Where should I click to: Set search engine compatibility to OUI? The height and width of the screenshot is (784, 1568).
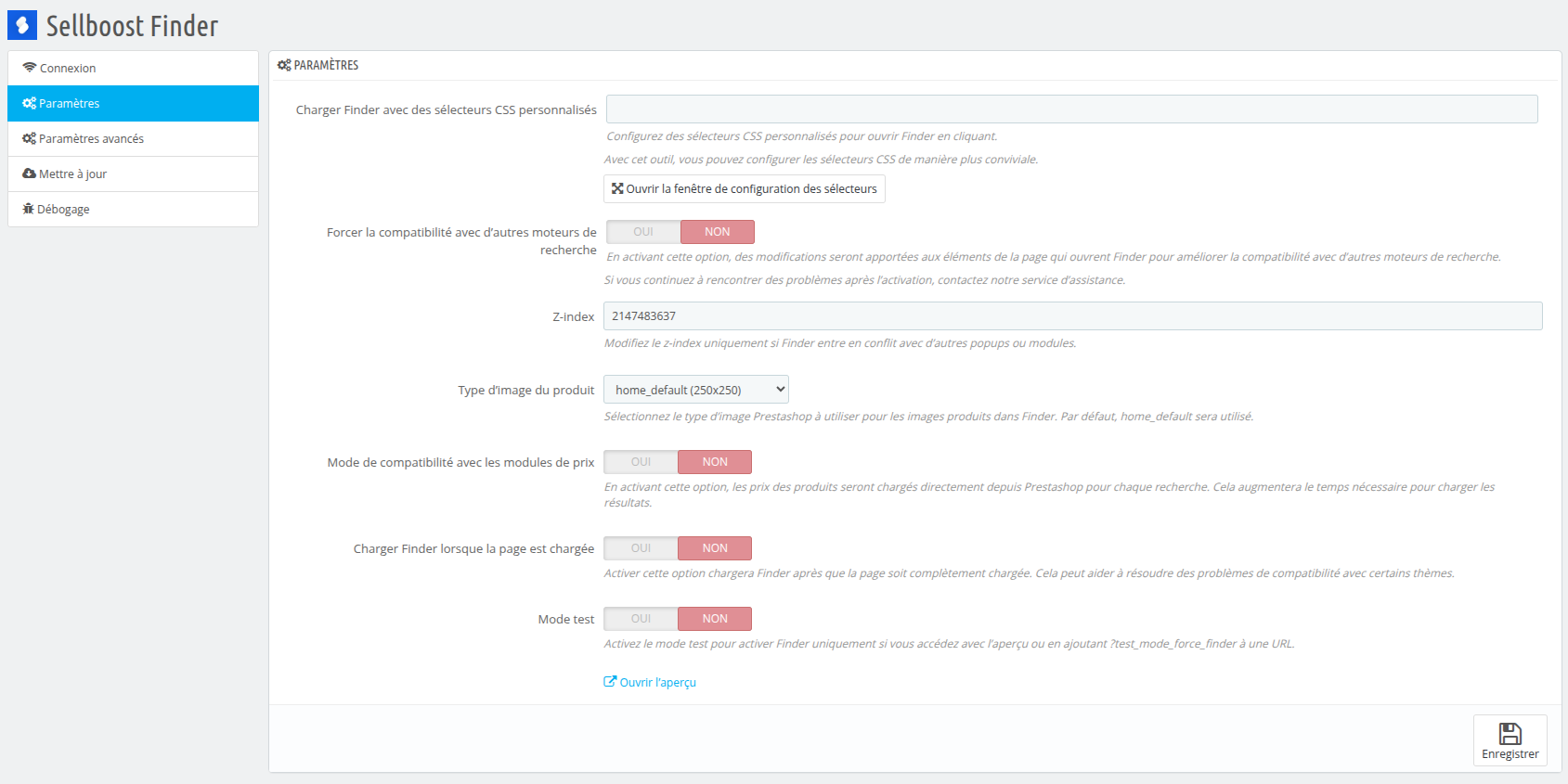point(643,232)
